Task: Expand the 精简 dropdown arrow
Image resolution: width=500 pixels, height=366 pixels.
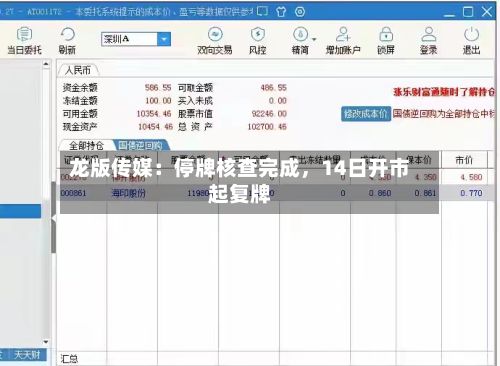Action: (314, 39)
